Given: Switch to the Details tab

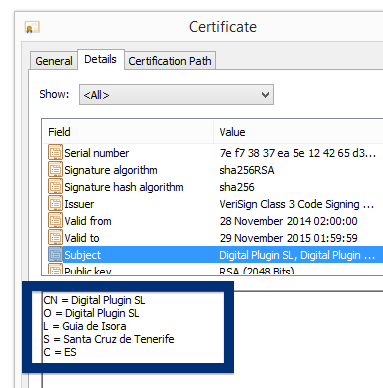Looking at the screenshot, I should pos(101,59).
